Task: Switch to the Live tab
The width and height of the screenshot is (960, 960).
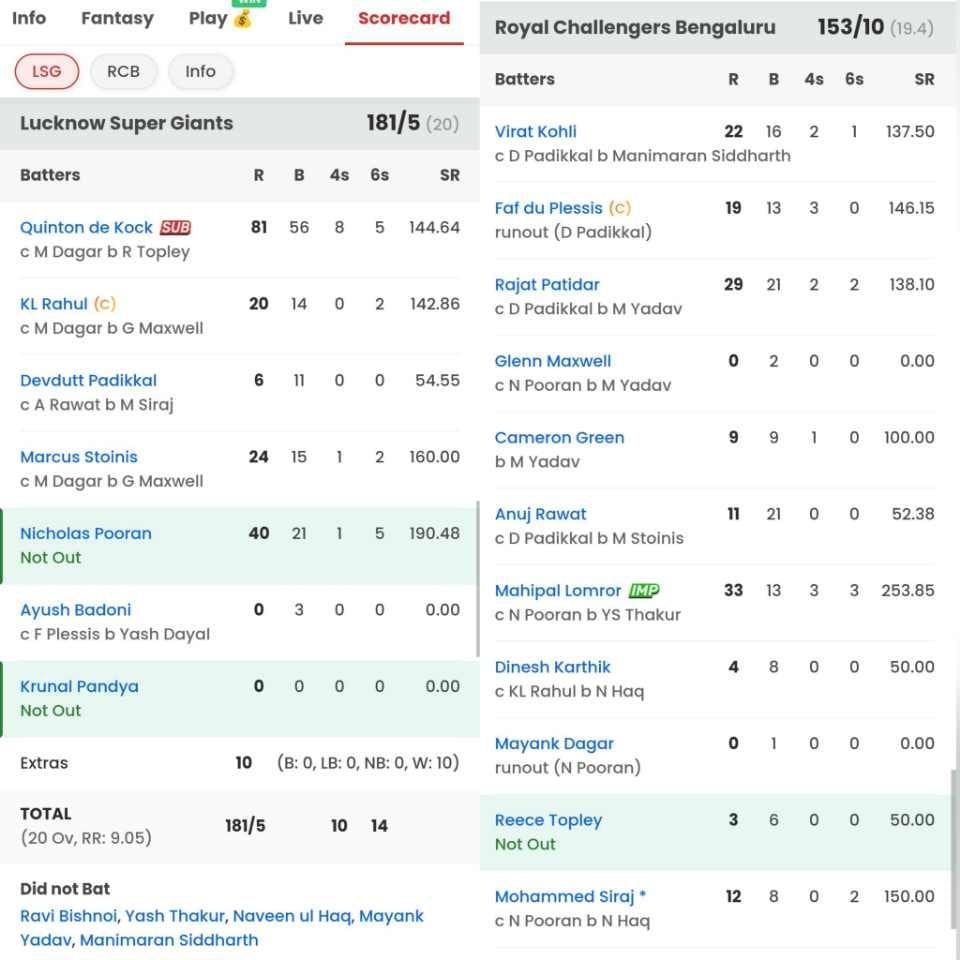Action: 305,17
